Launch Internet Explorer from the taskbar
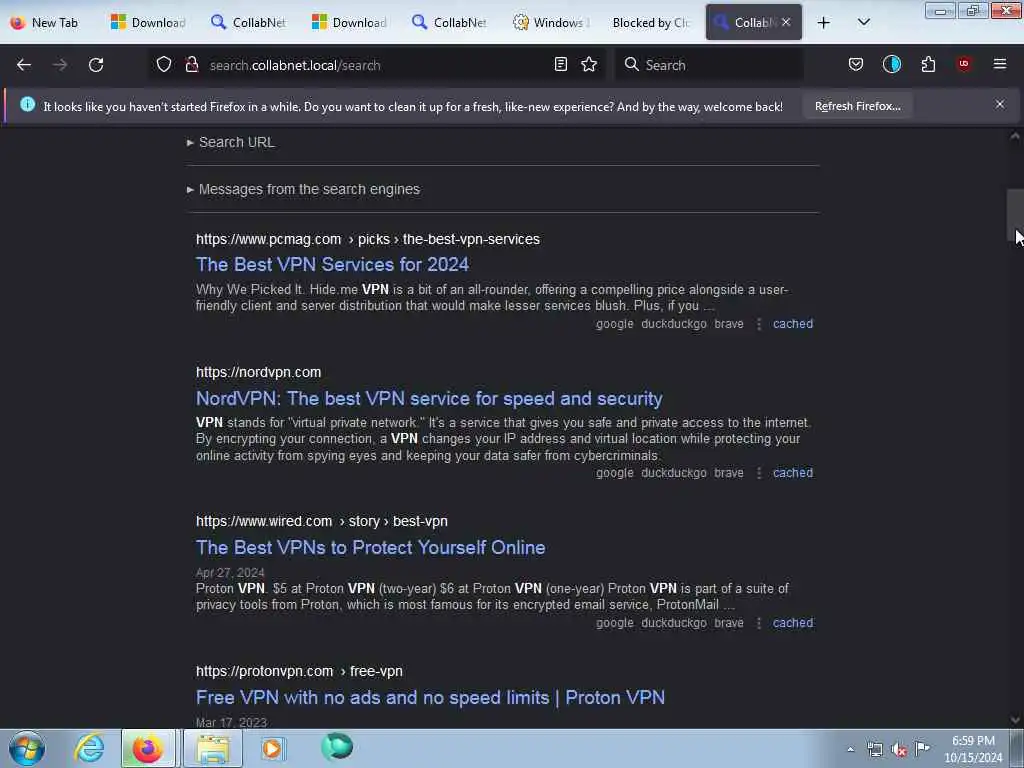Screen dimensions: 1024x768 point(89,748)
